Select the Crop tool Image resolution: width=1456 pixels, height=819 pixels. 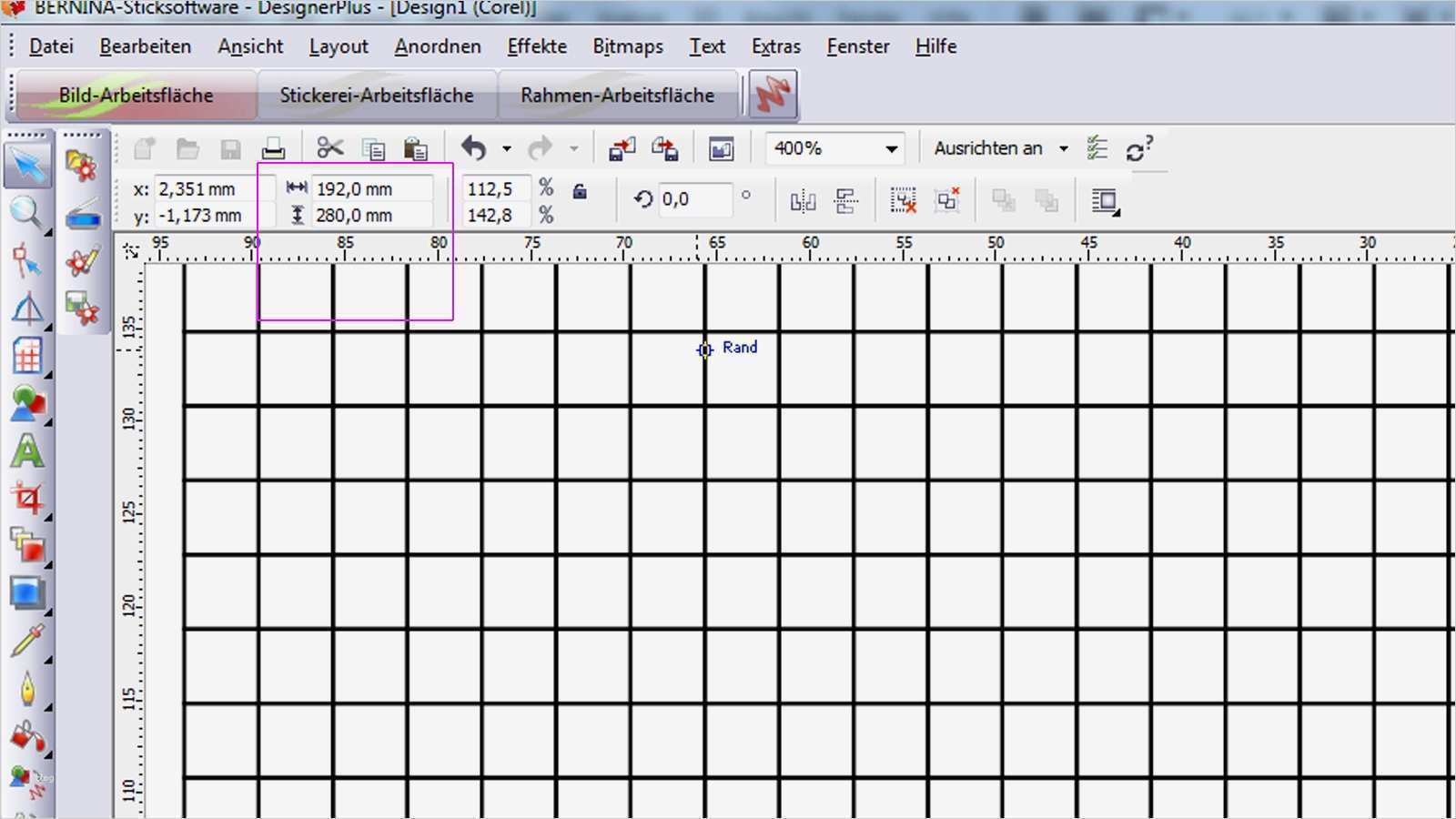tap(27, 499)
